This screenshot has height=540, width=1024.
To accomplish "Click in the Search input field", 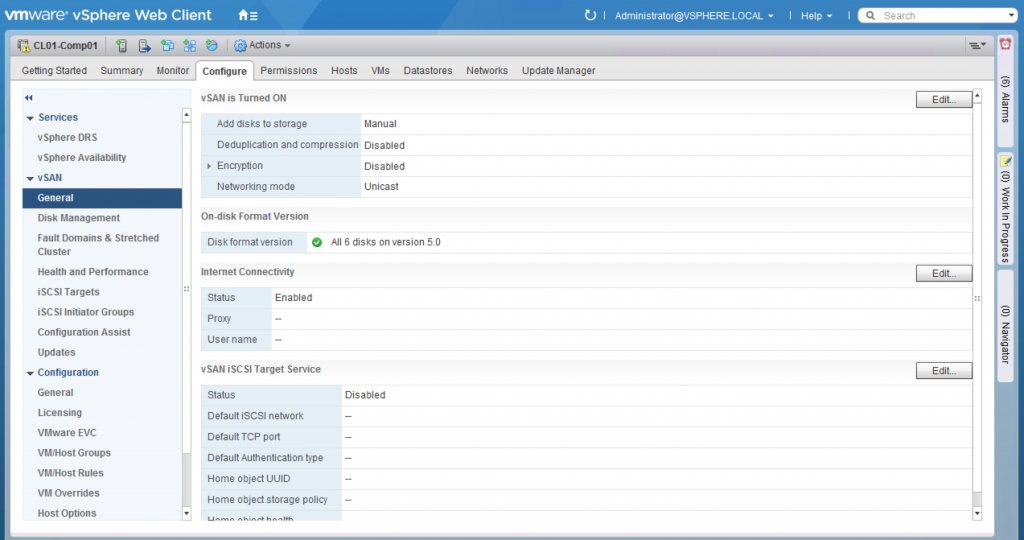I will click(940, 16).
